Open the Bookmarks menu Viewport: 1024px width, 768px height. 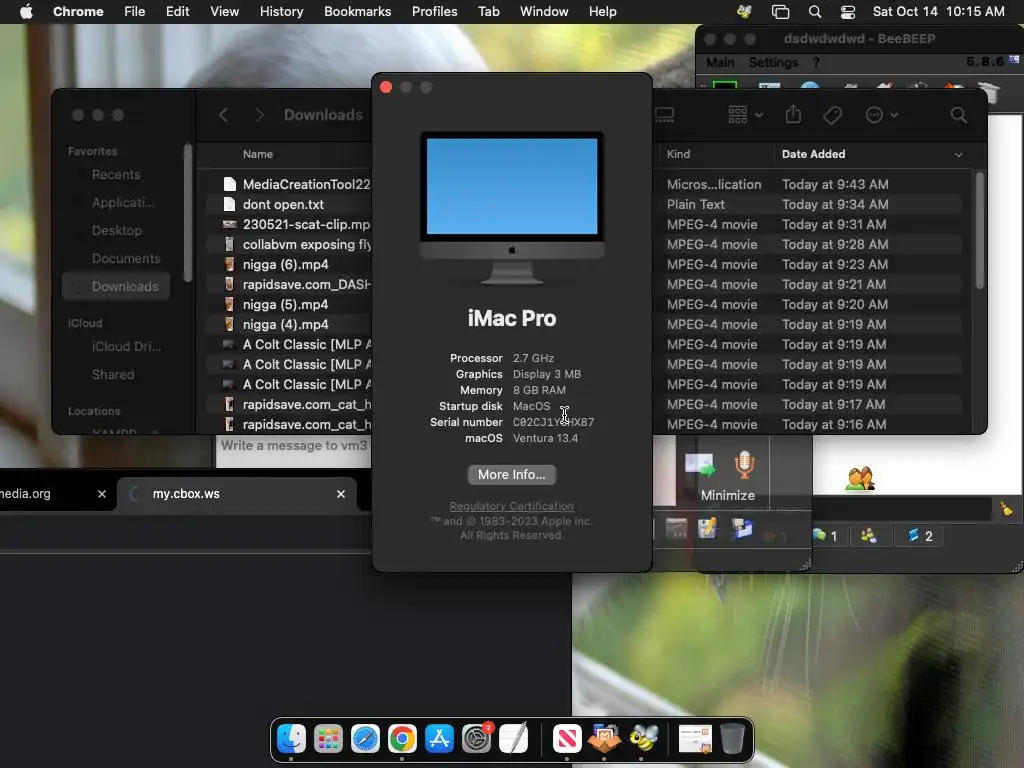point(357,12)
